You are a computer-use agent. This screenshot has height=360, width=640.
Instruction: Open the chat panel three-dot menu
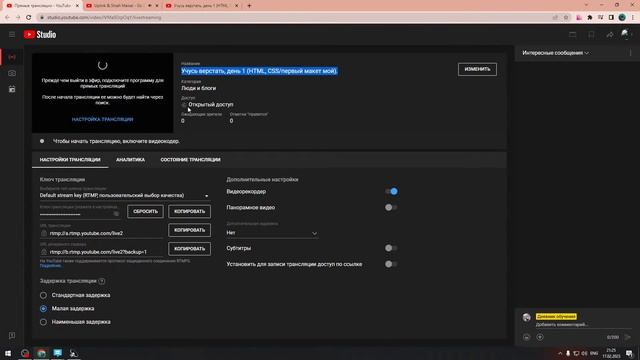[630, 53]
